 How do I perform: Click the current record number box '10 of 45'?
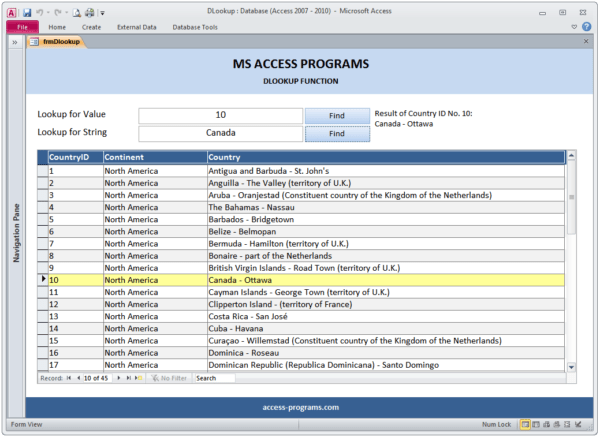tap(98, 378)
